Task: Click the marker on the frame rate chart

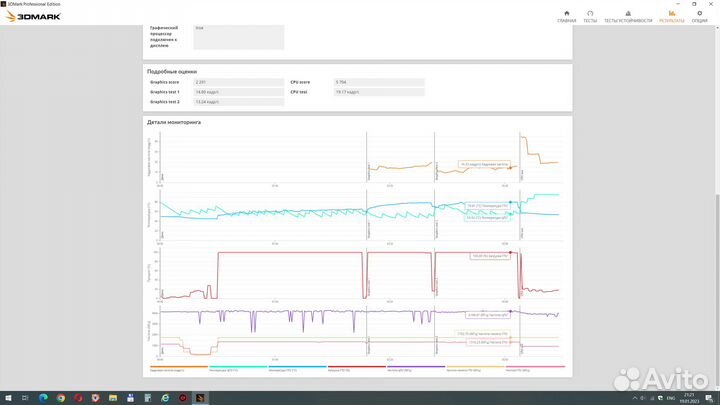Action: [510, 168]
